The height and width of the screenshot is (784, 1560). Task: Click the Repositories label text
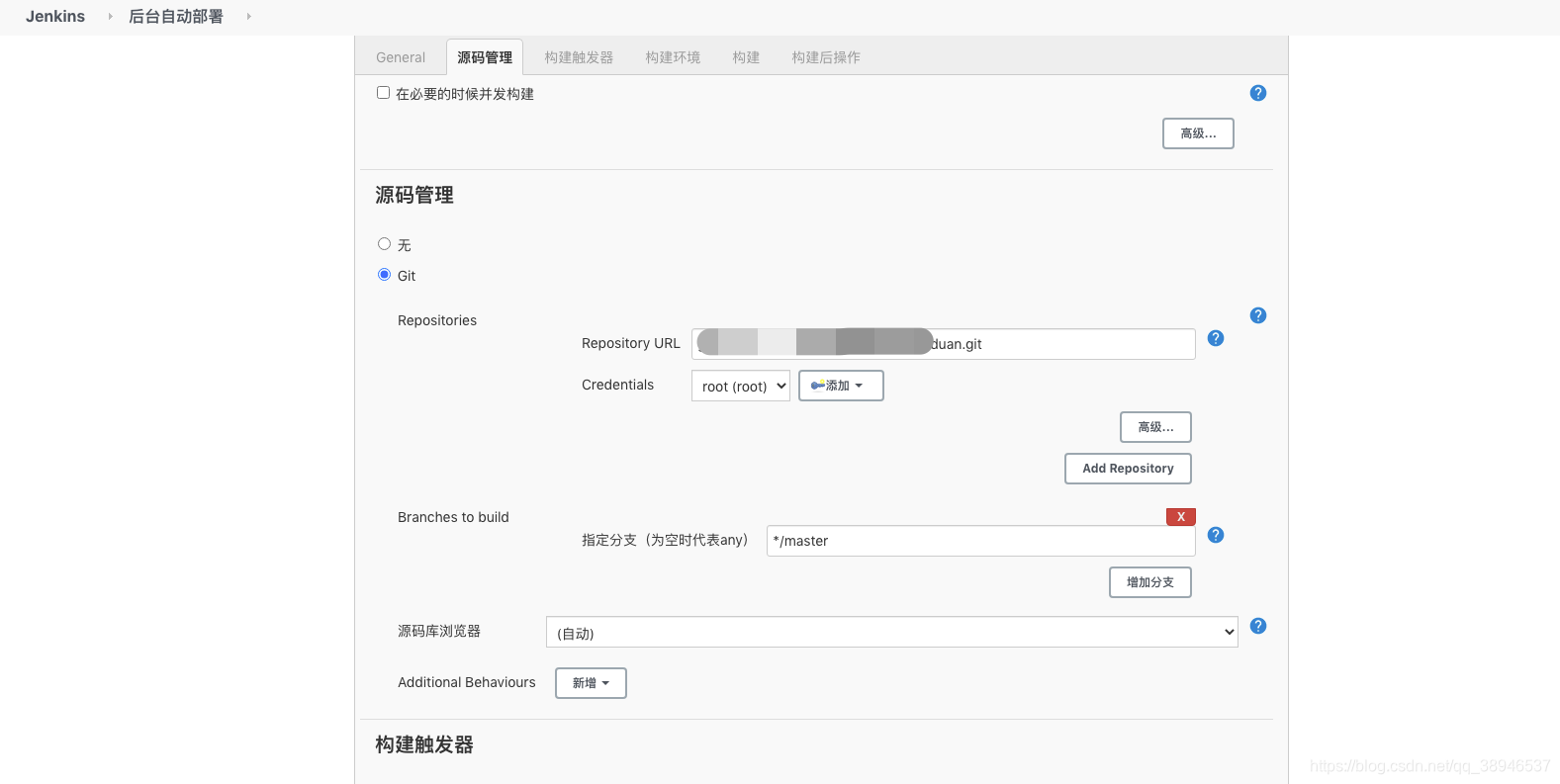[x=437, y=320]
